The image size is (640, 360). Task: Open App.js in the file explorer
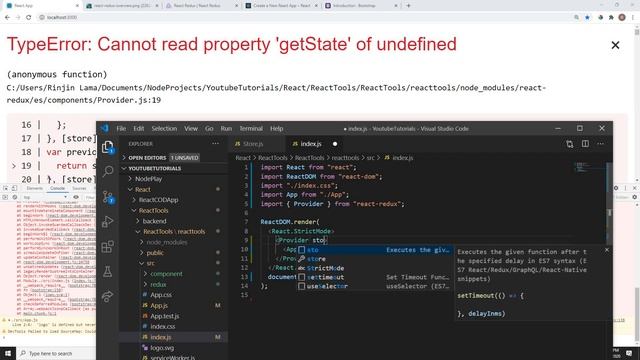[159, 305]
